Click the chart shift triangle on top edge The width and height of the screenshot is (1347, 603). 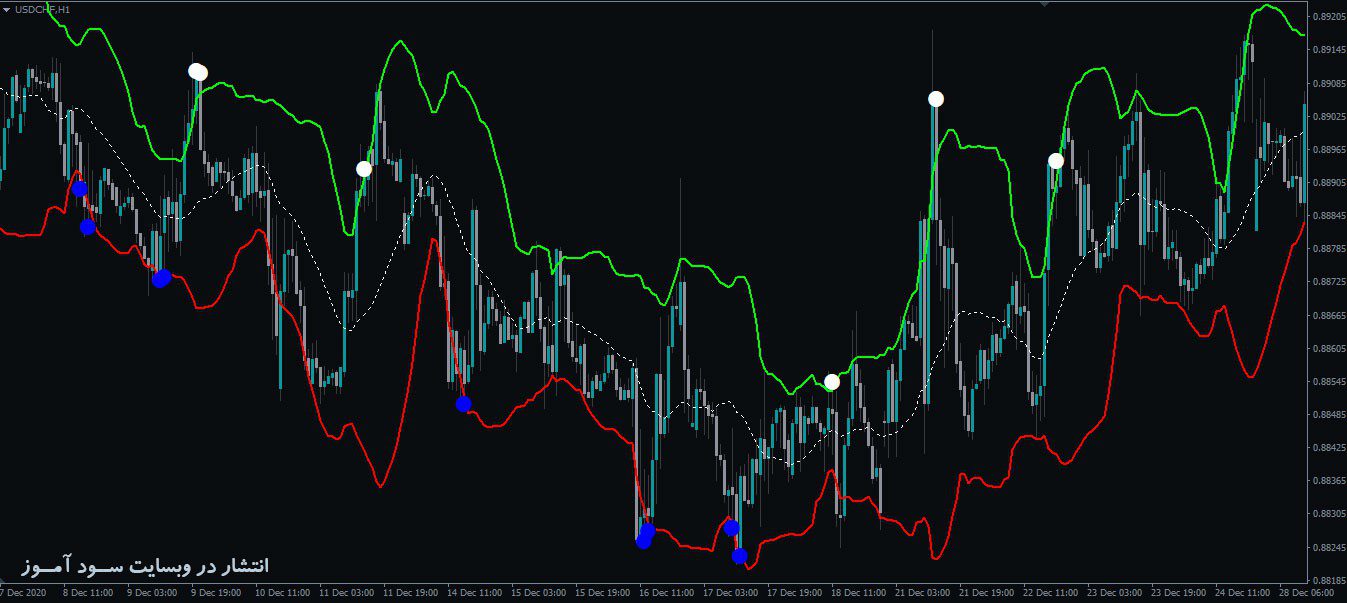[1044, 3]
